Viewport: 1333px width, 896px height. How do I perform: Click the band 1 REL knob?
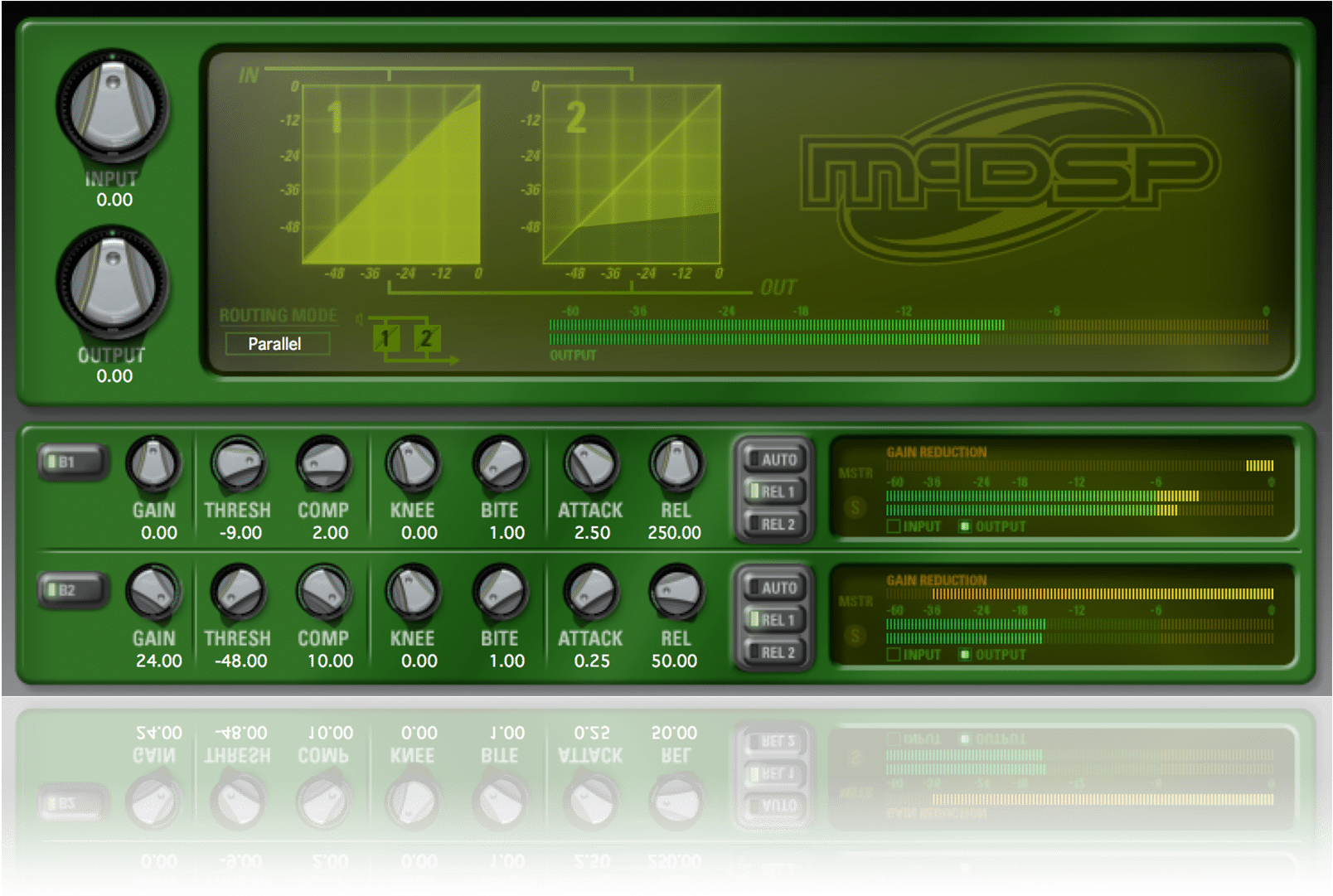point(676,464)
